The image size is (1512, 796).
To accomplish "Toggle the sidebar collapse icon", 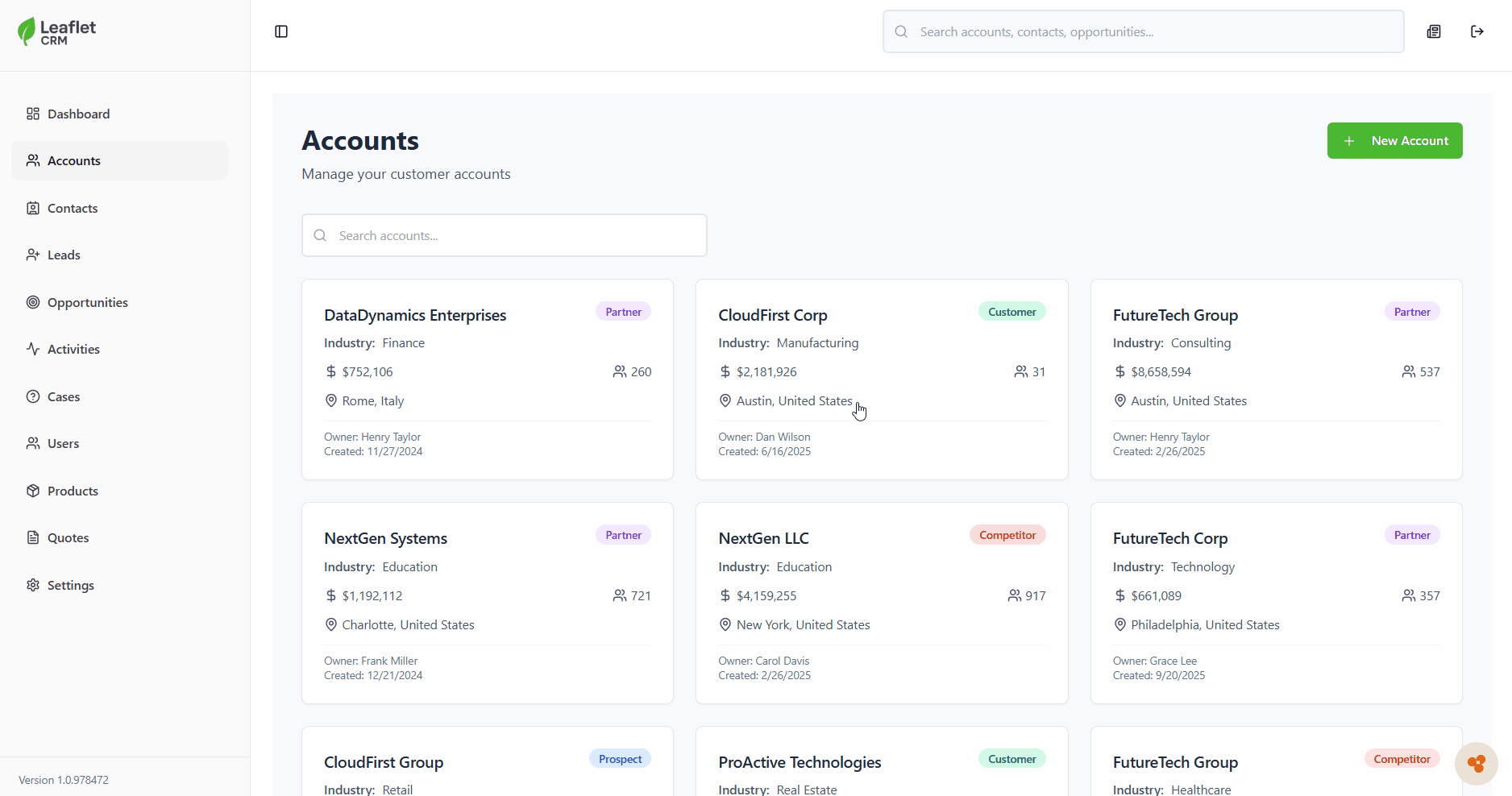I will 281,31.
